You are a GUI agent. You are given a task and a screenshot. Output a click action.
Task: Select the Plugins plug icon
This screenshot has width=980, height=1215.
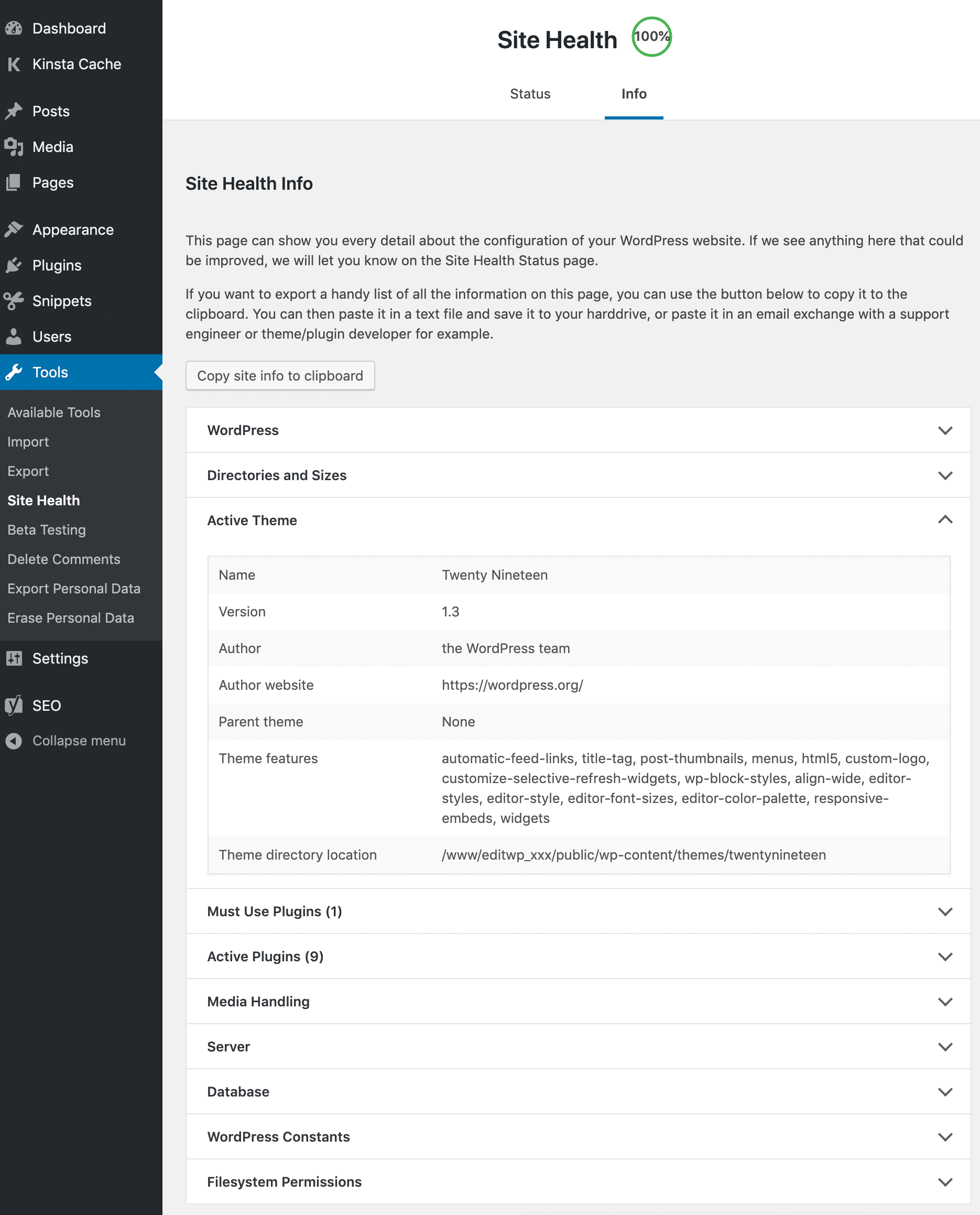(x=14, y=265)
